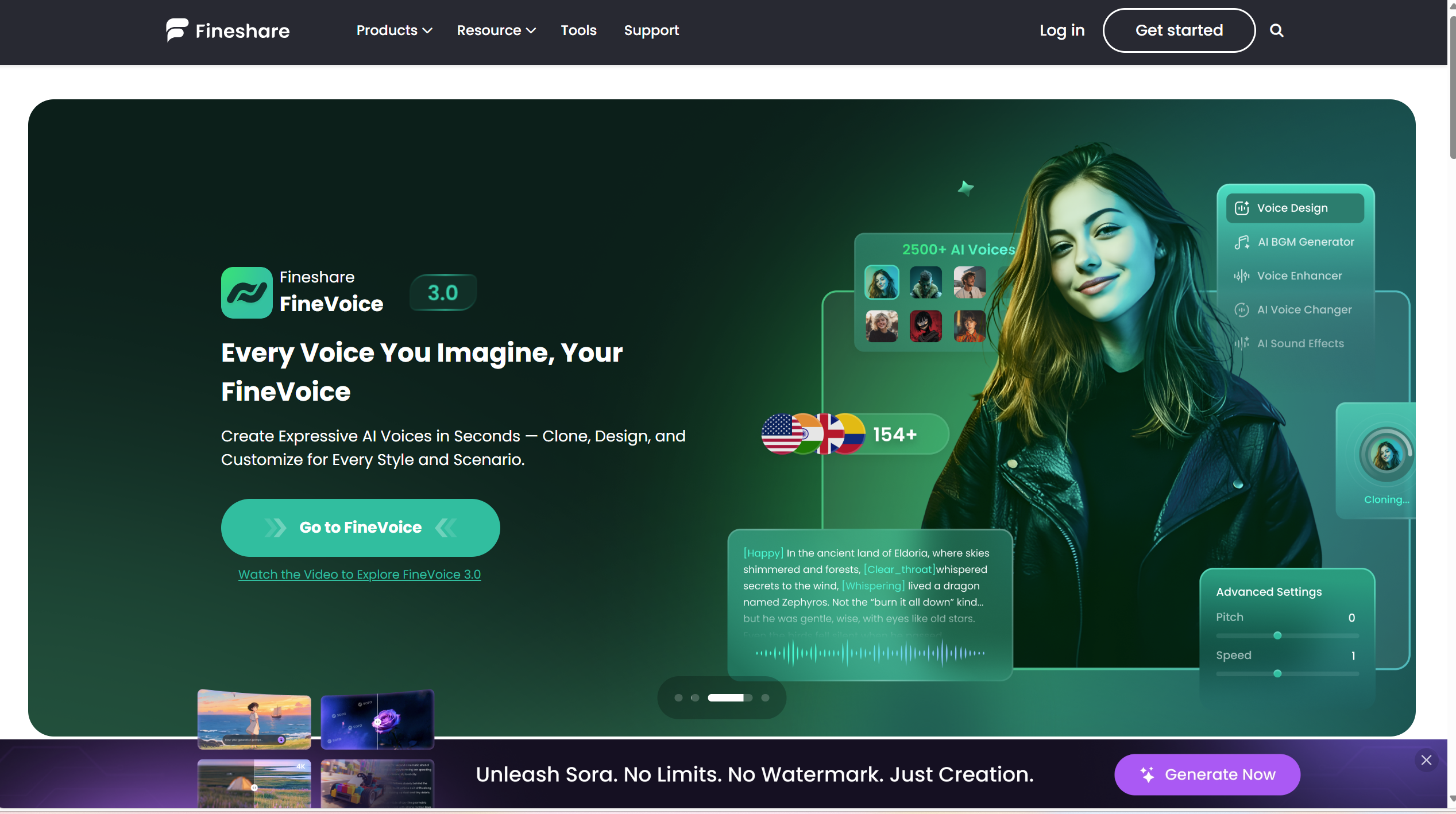This screenshot has width=1456, height=814.
Task: Select the blonde woman voice avatar
Action: click(882, 326)
